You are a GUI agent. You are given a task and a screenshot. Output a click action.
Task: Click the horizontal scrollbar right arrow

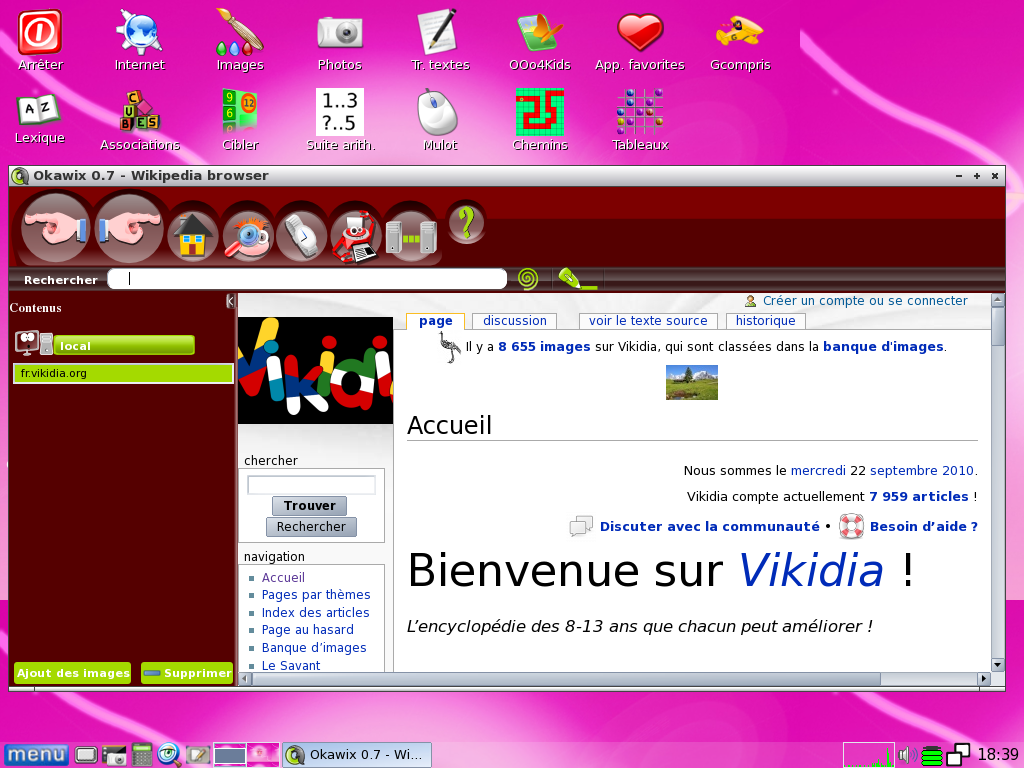(984, 679)
